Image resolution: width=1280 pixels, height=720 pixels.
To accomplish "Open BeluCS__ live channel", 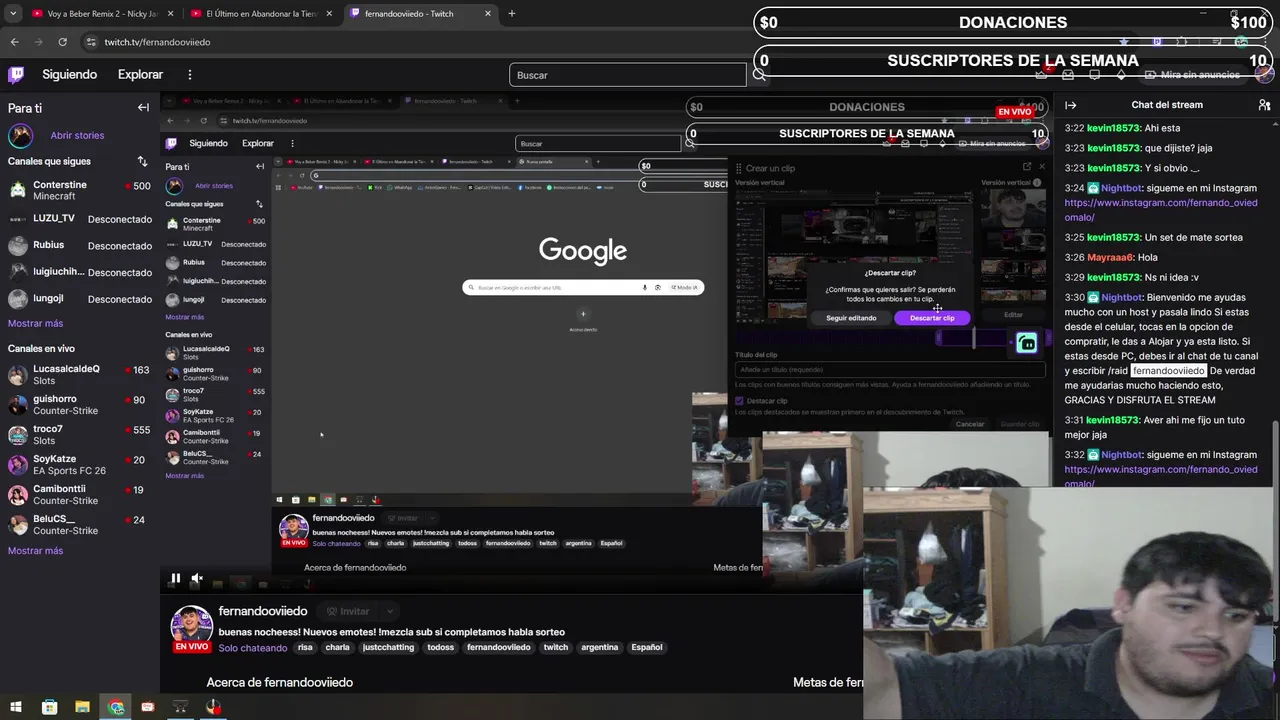I will (x=79, y=525).
